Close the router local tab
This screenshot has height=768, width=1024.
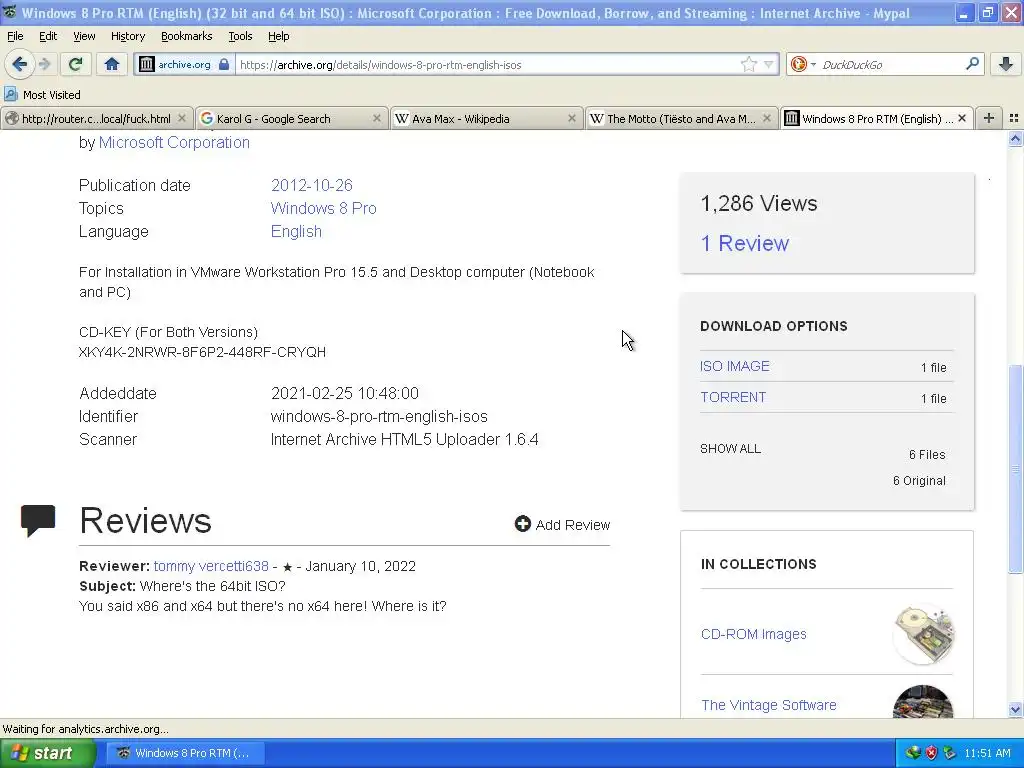coord(182,118)
